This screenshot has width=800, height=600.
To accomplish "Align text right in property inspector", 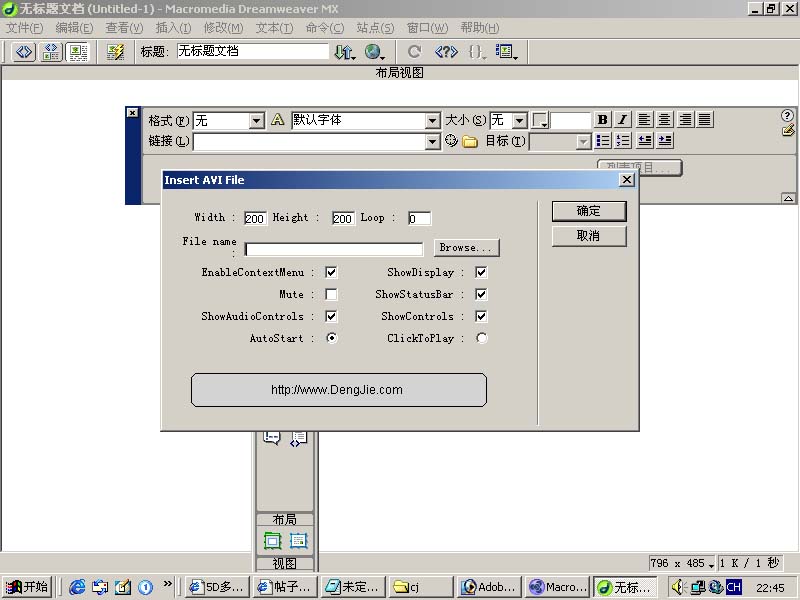I will 685,119.
